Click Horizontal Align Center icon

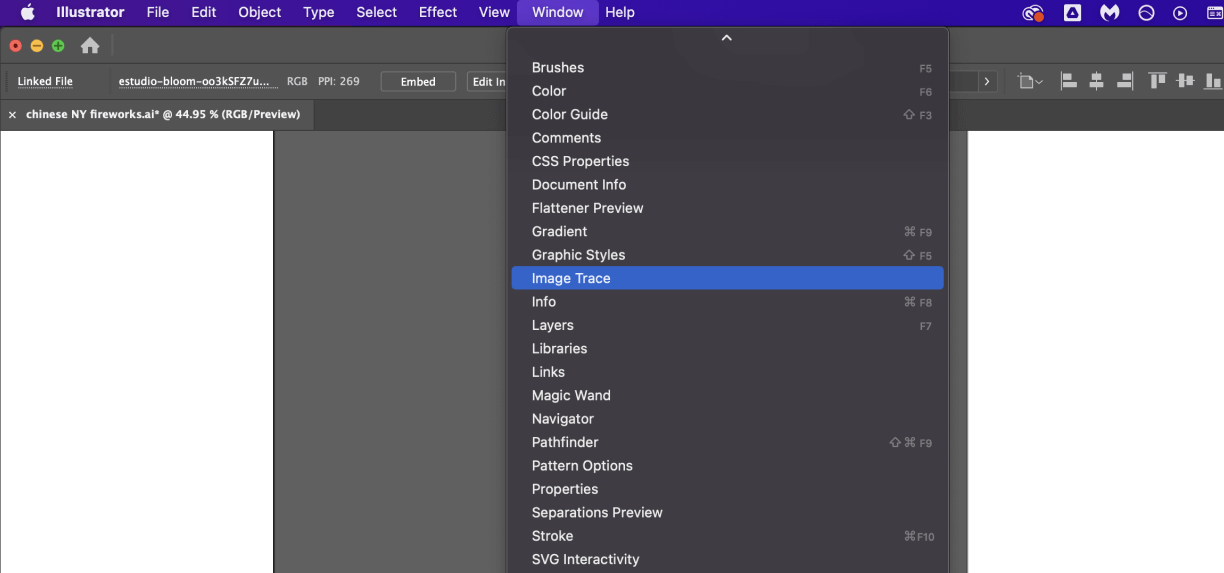[1097, 81]
